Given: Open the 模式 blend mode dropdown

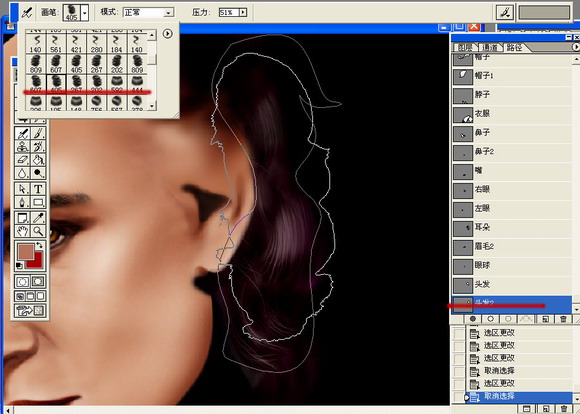Looking at the screenshot, I should [148, 13].
